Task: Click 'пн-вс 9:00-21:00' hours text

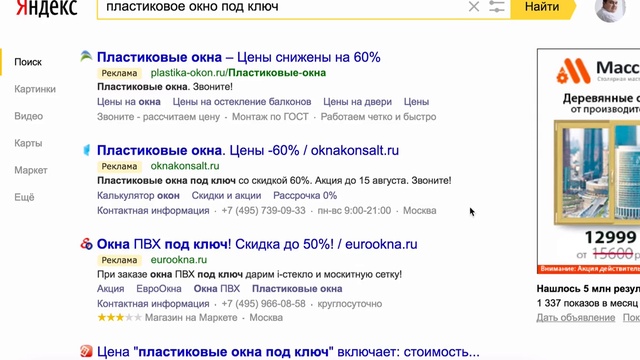Action: (x=354, y=211)
